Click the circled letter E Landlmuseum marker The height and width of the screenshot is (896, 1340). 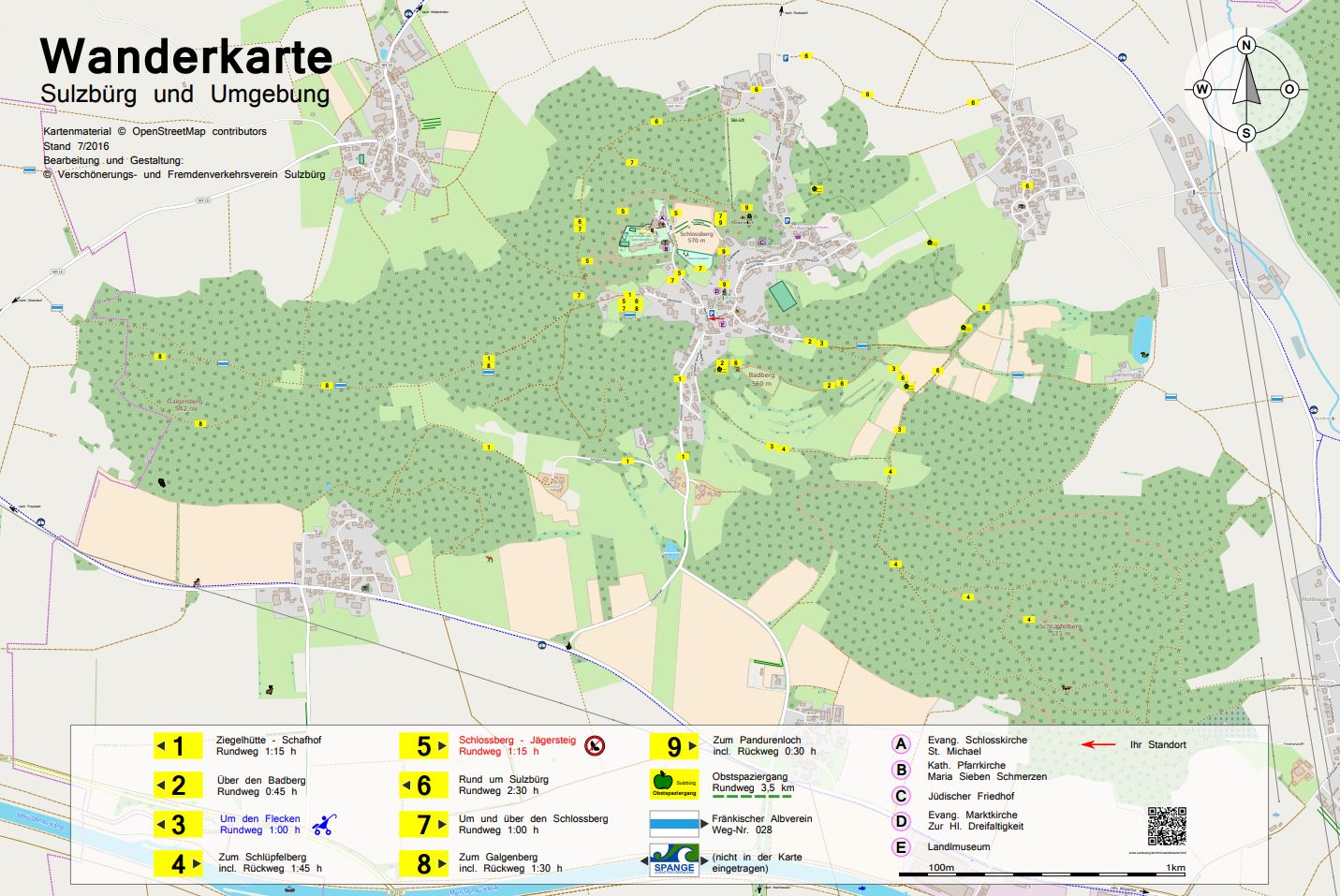(901, 847)
